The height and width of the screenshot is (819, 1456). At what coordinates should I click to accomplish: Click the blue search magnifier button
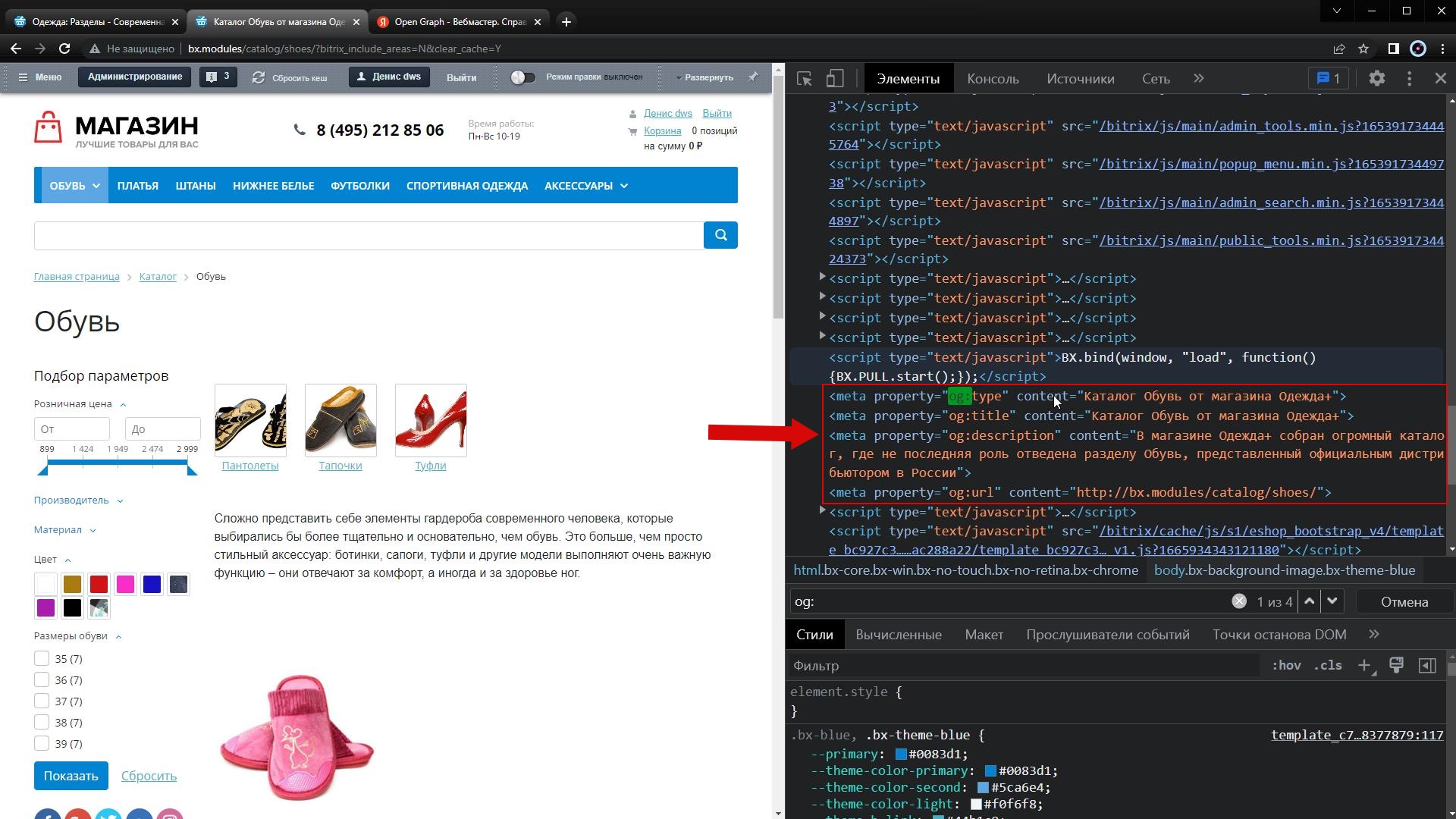(720, 235)
